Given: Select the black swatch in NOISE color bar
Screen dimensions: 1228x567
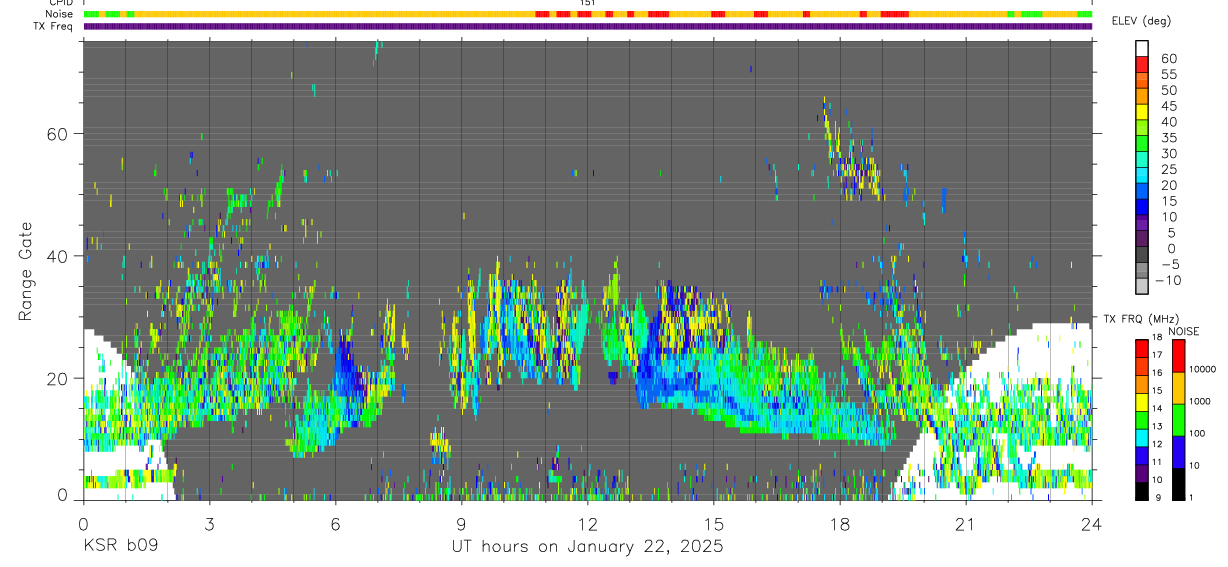Looking at the screenshot, I should point(1178,483).
